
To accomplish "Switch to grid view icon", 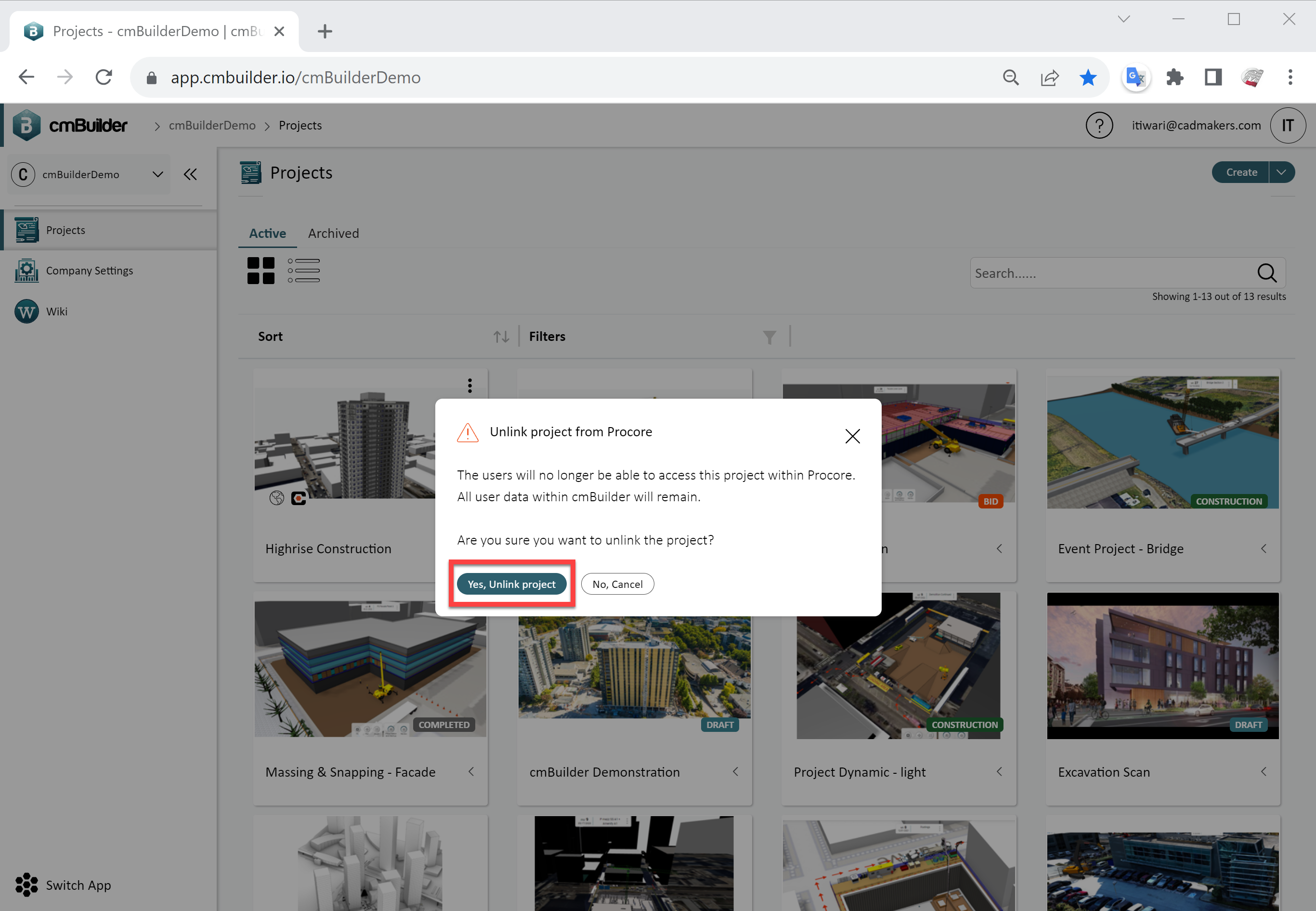I will 261,271.
